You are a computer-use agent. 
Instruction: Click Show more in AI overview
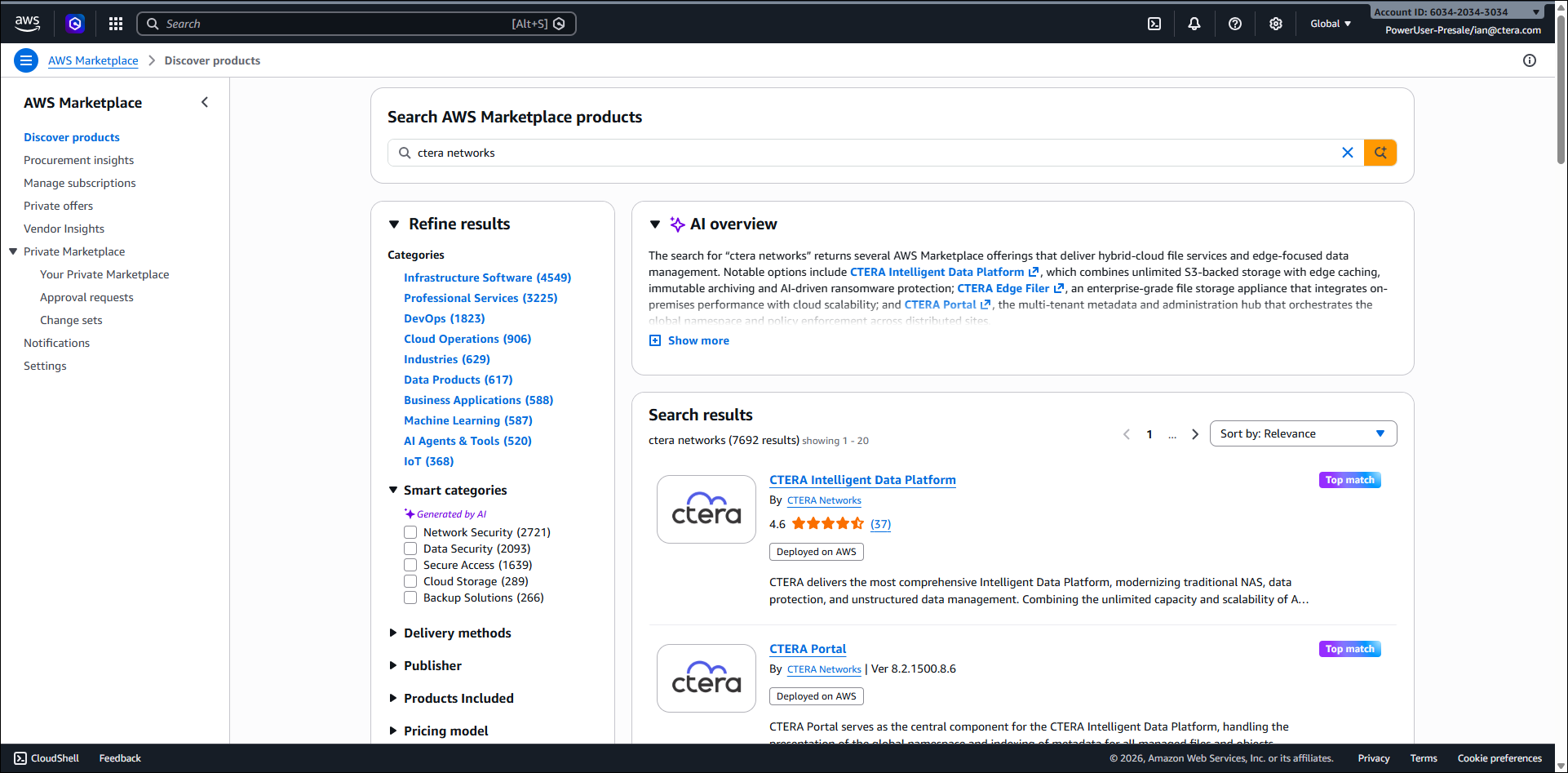click(x=698, y=340)
